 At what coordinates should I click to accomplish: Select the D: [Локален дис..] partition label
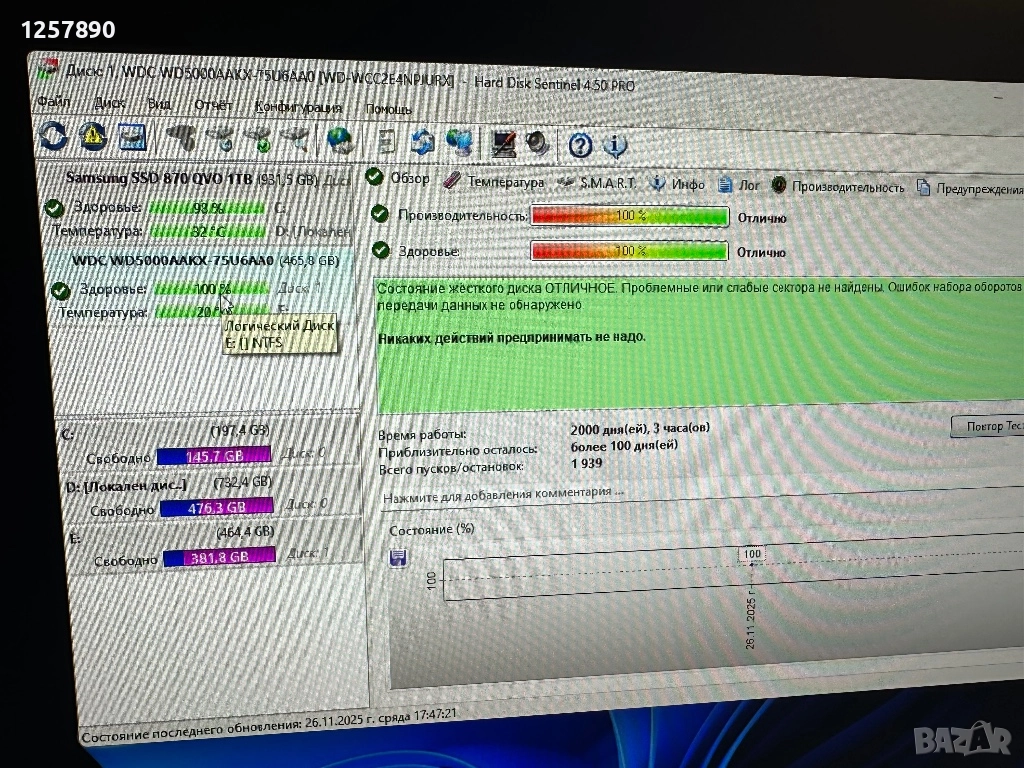pos(126,486)
